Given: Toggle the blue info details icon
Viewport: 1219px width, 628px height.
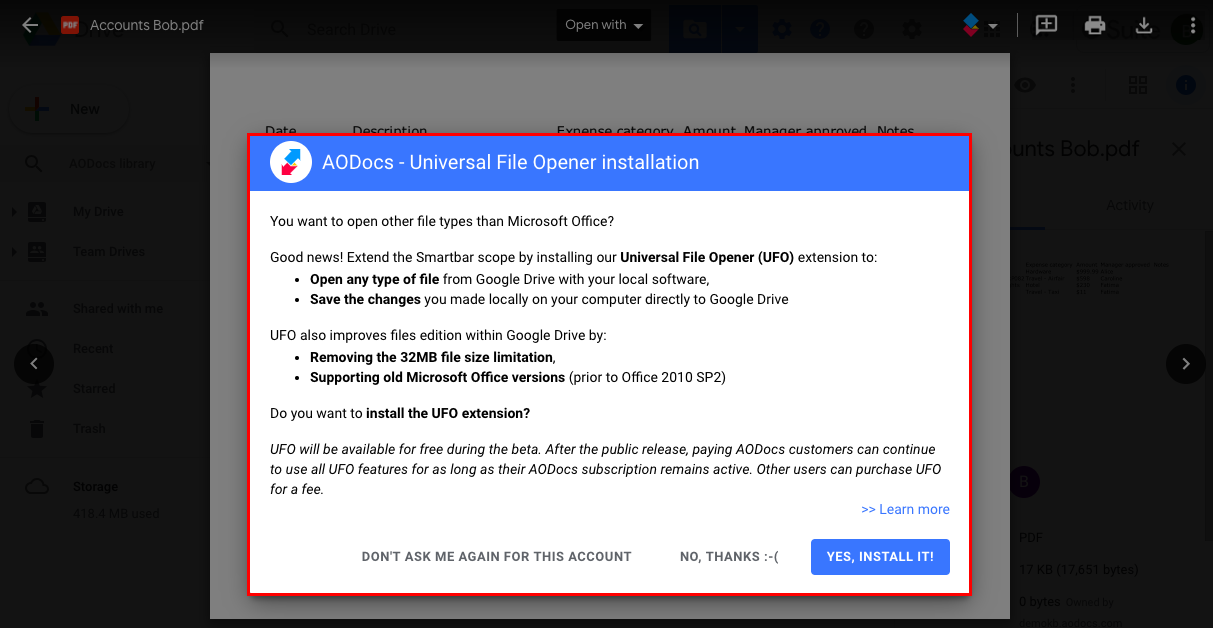Looking at the screenshot, I should coord(1186,86).
